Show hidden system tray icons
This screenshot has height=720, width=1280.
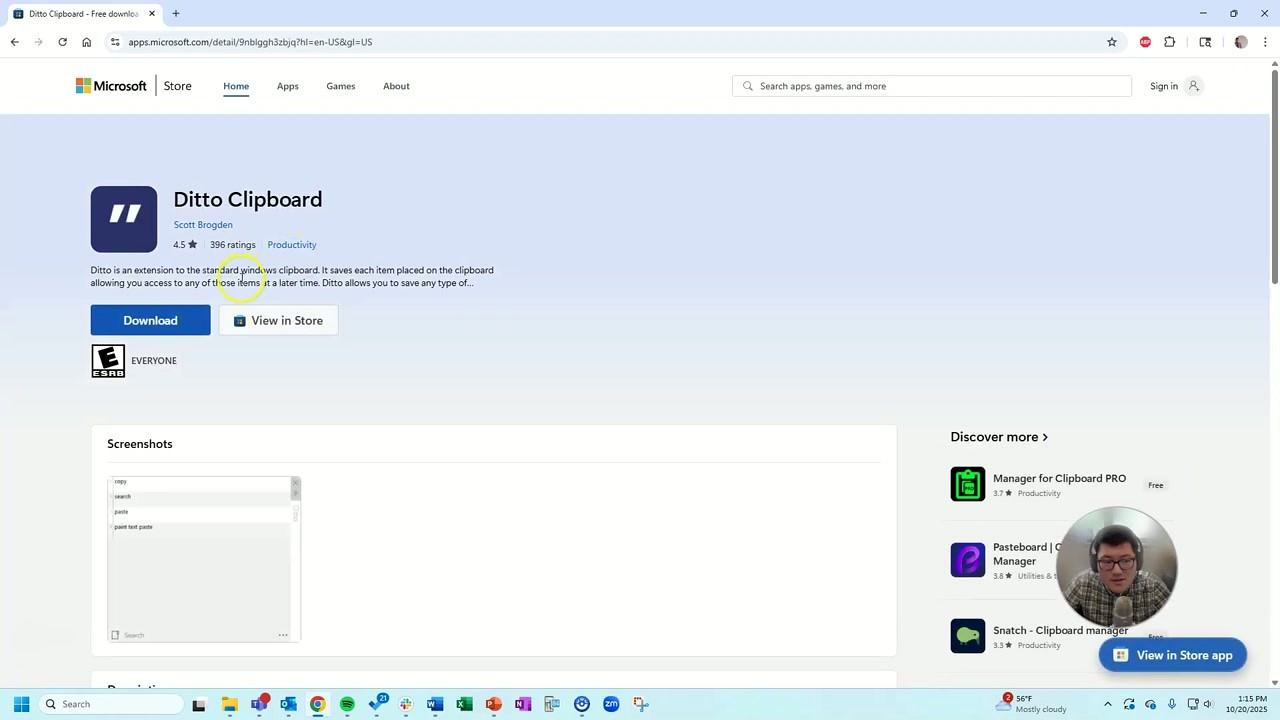point(1107,704)
